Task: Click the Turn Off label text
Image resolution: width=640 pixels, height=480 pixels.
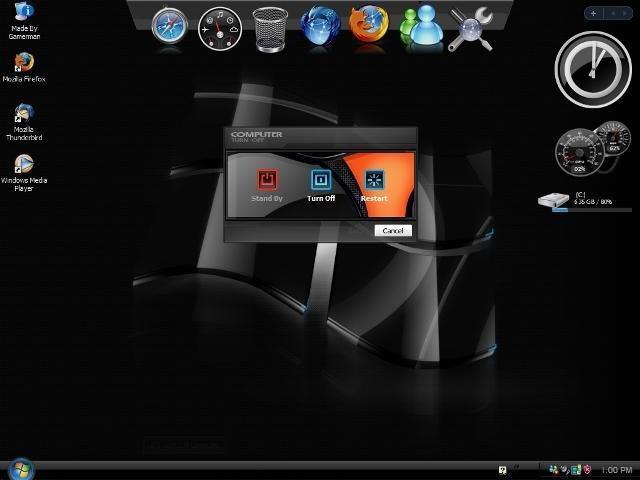Action: pyautogui.click(x=321, y=198)
